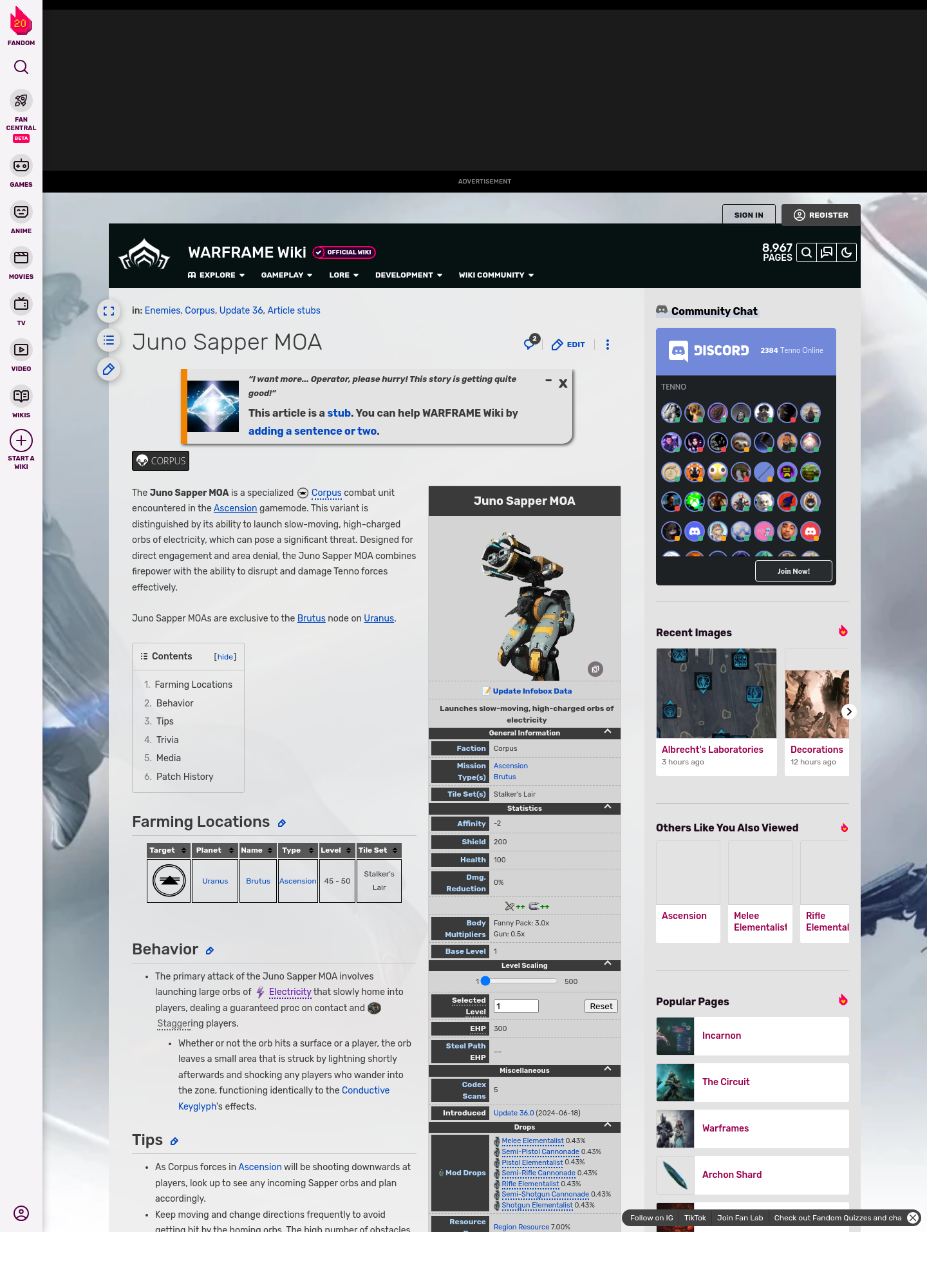The height and width of the screenshot is (1288, 927).
Task: Open the infobox image gallery icon
Action: [595, 669]
